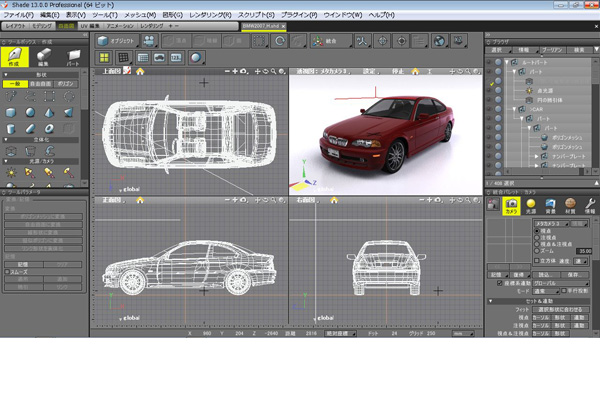Select the 視点 radio button
This screenshot has height=400, width=600.
[537, 231]
